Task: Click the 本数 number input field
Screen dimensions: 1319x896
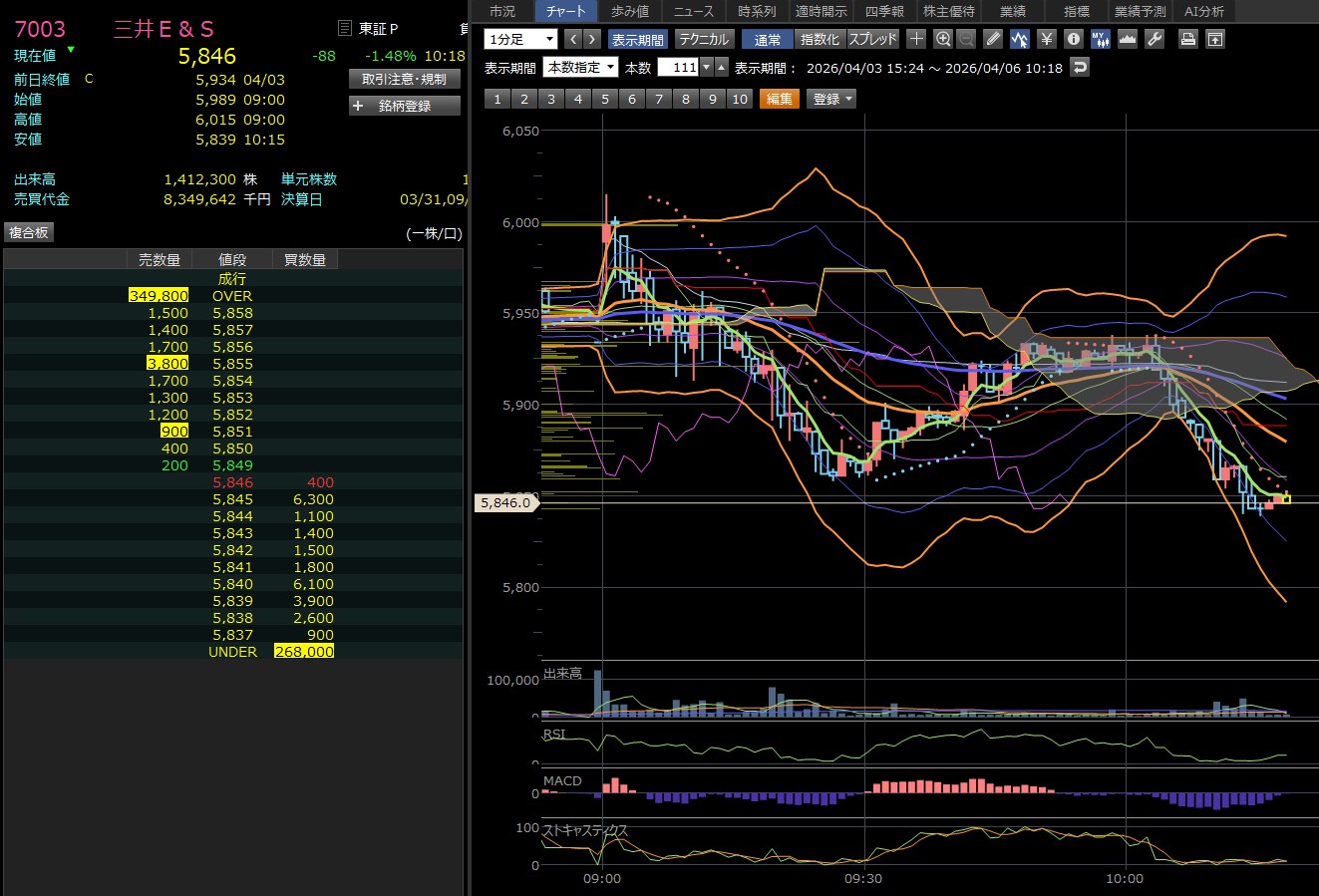Action: coord(678,68)
